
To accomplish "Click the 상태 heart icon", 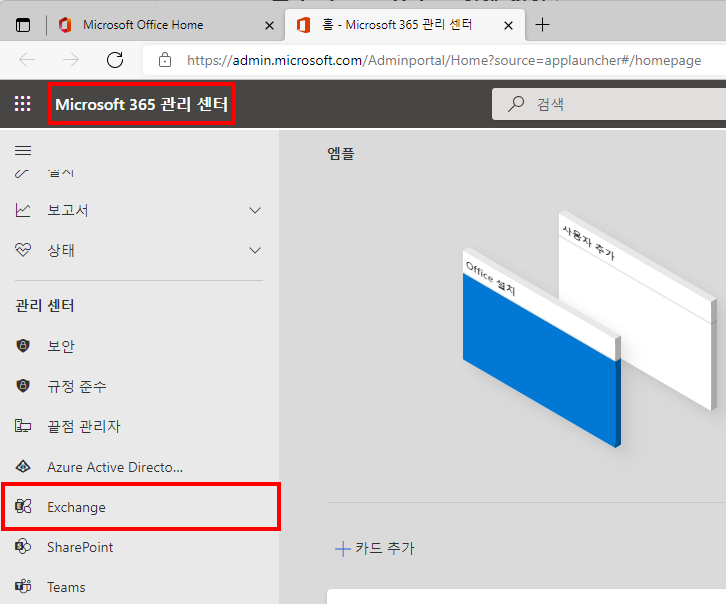I will click(x=23, y=250).
